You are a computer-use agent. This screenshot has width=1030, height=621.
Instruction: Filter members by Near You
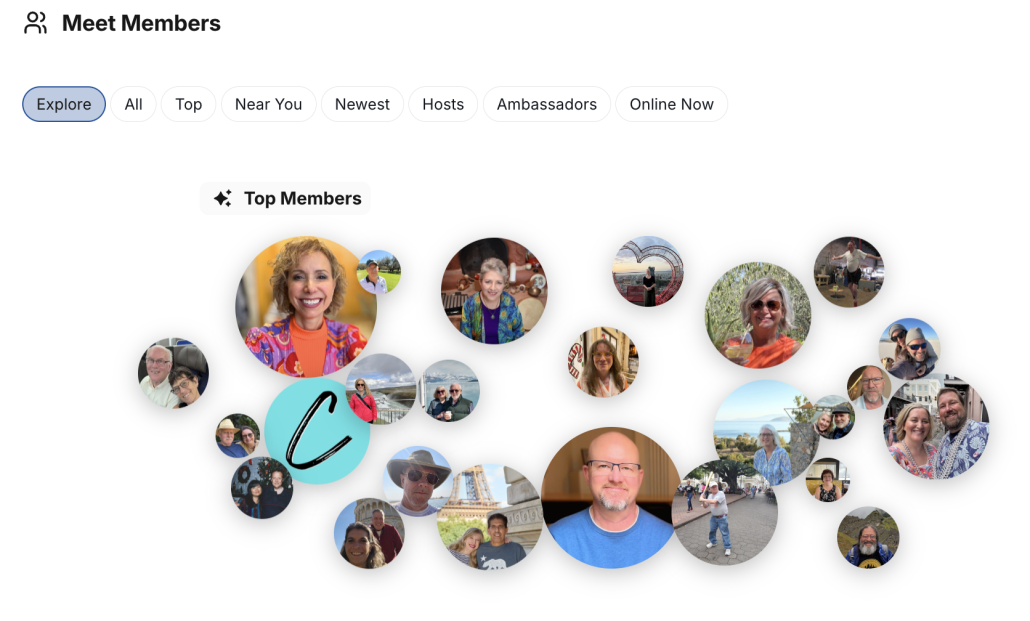coord(269,104)
